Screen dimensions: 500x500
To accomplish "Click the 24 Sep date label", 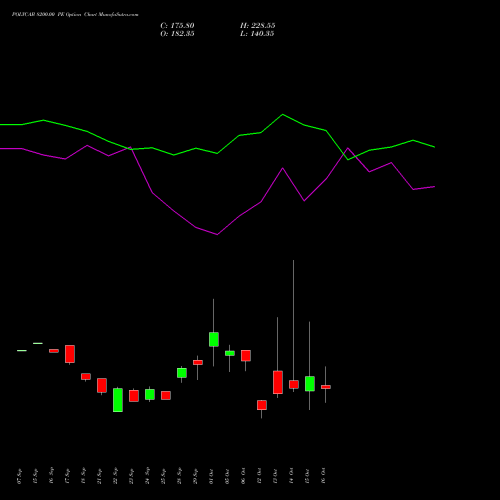I will click(x=147, y=476).
